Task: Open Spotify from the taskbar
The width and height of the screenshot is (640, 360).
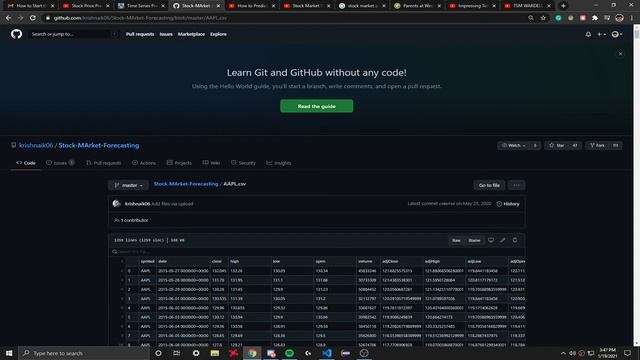Action: pos(289,353)
